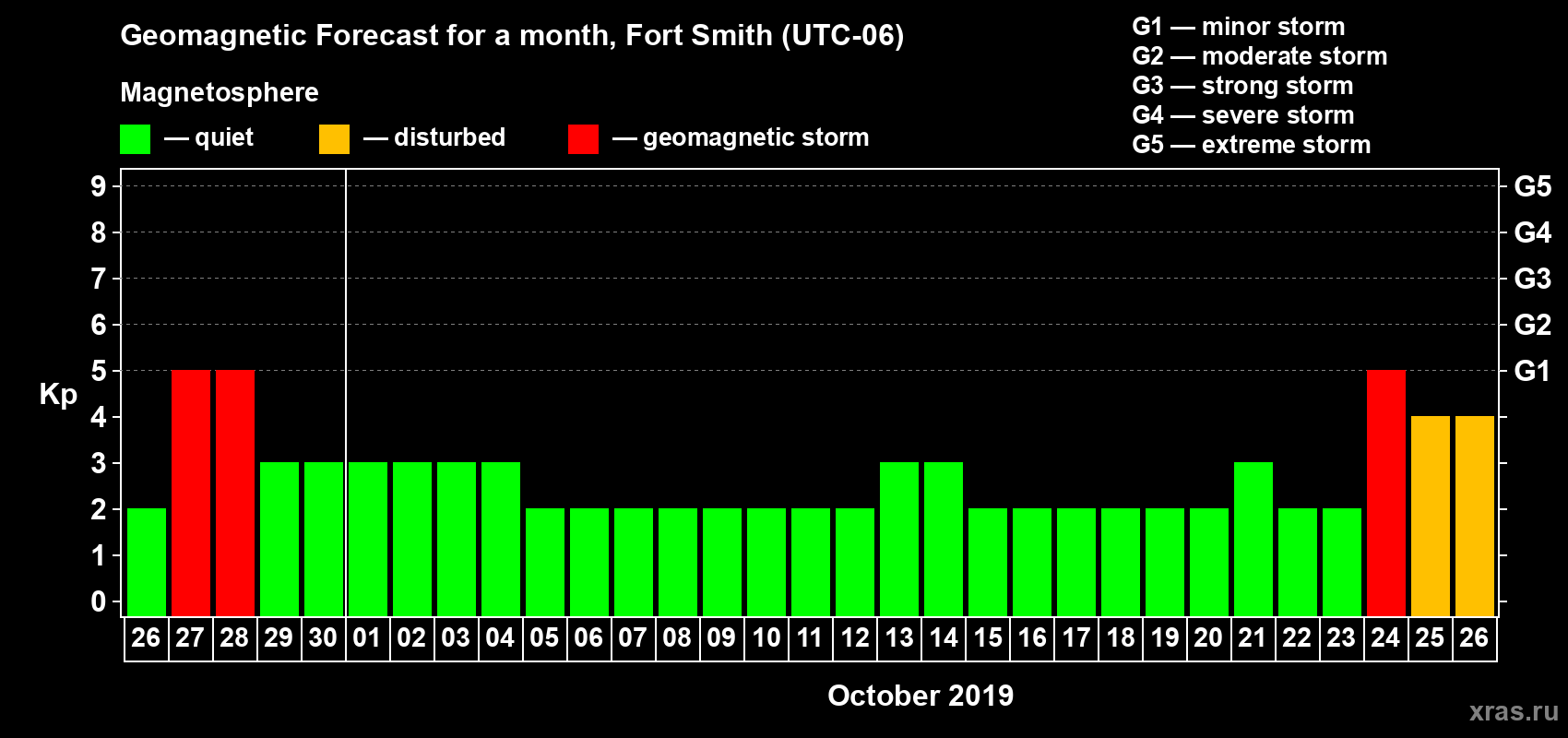Click the green bar for first day 26

click(x=147, y=563)
